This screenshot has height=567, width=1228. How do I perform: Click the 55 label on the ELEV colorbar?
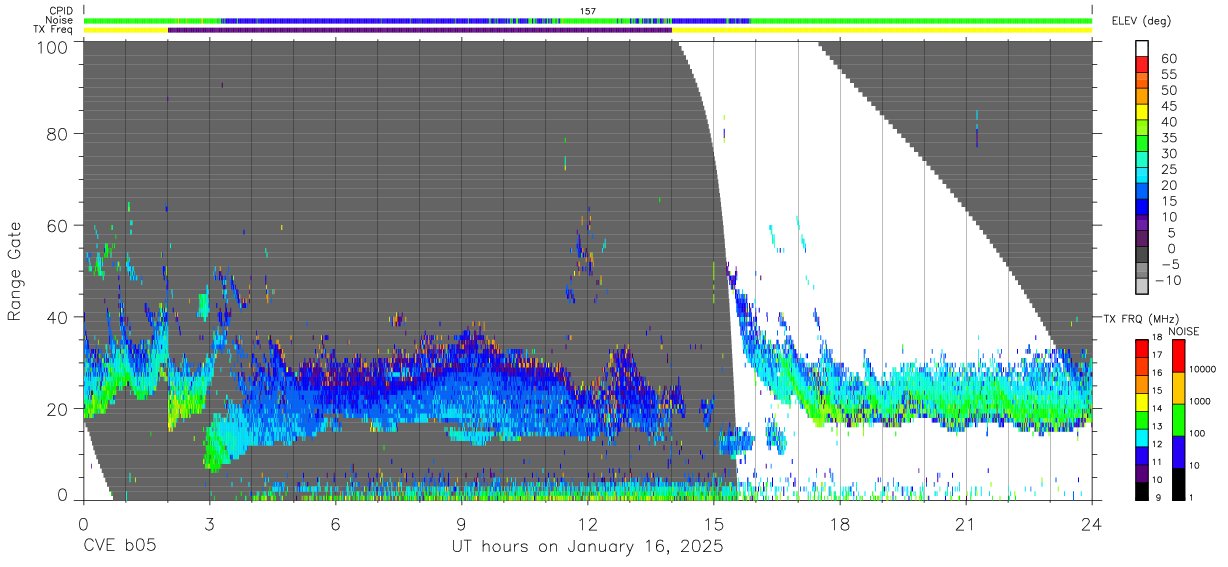(1168, 74)
